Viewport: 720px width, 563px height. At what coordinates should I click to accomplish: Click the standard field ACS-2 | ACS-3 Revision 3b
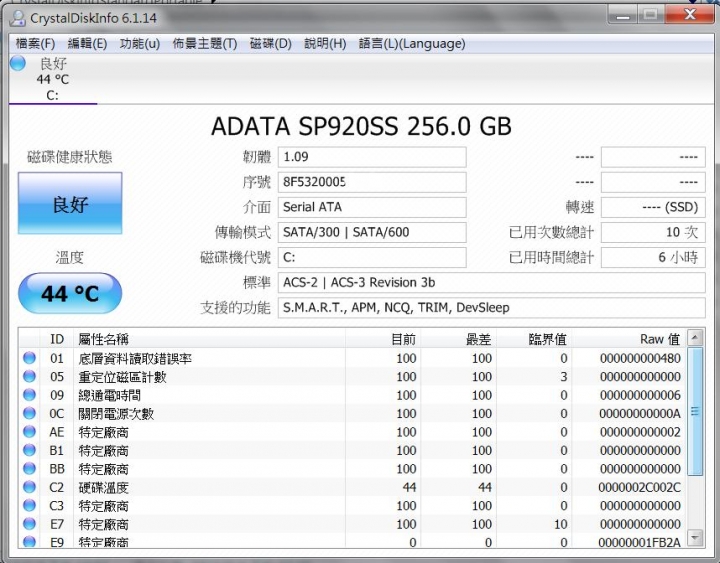tap(491, 282)
